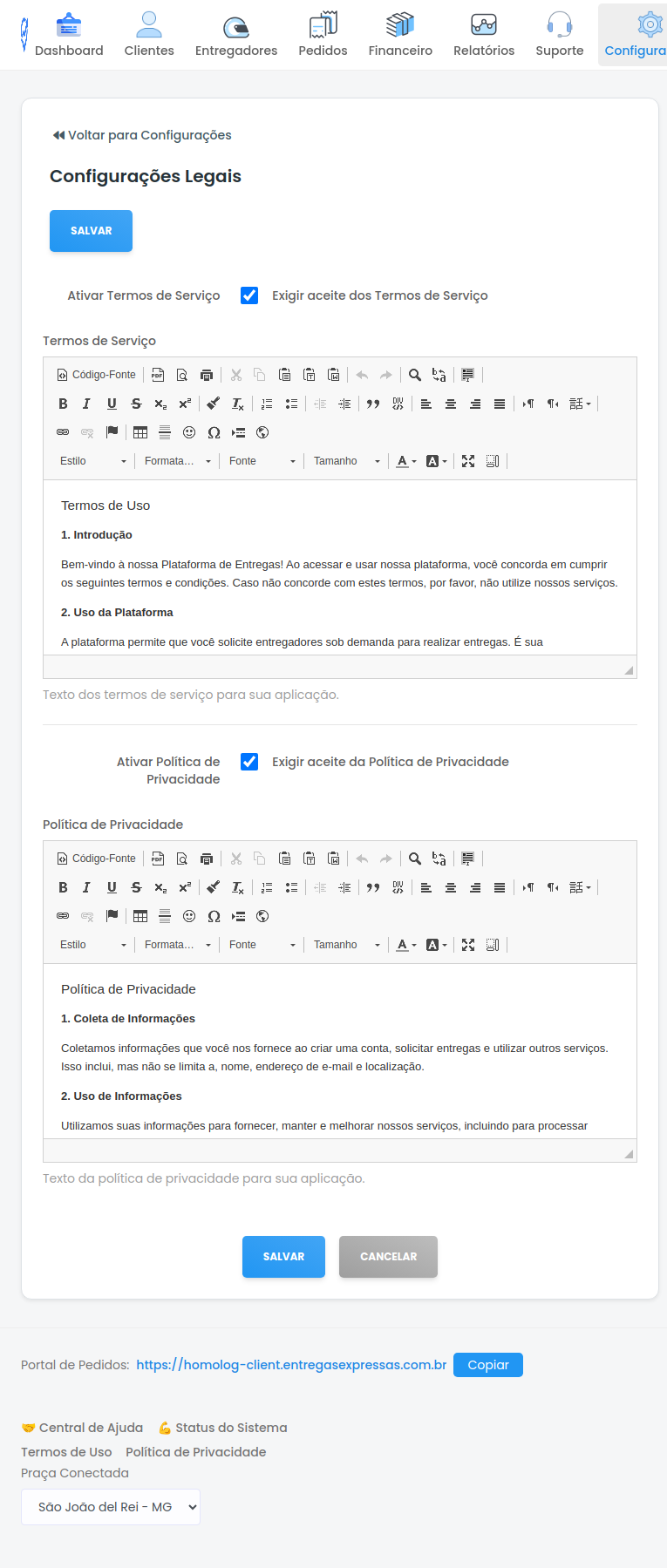This screenshot has height=1568, width=667.
Task: Open background color picker in Termos de Serviço editor
Action: click(x=436, y=461)
